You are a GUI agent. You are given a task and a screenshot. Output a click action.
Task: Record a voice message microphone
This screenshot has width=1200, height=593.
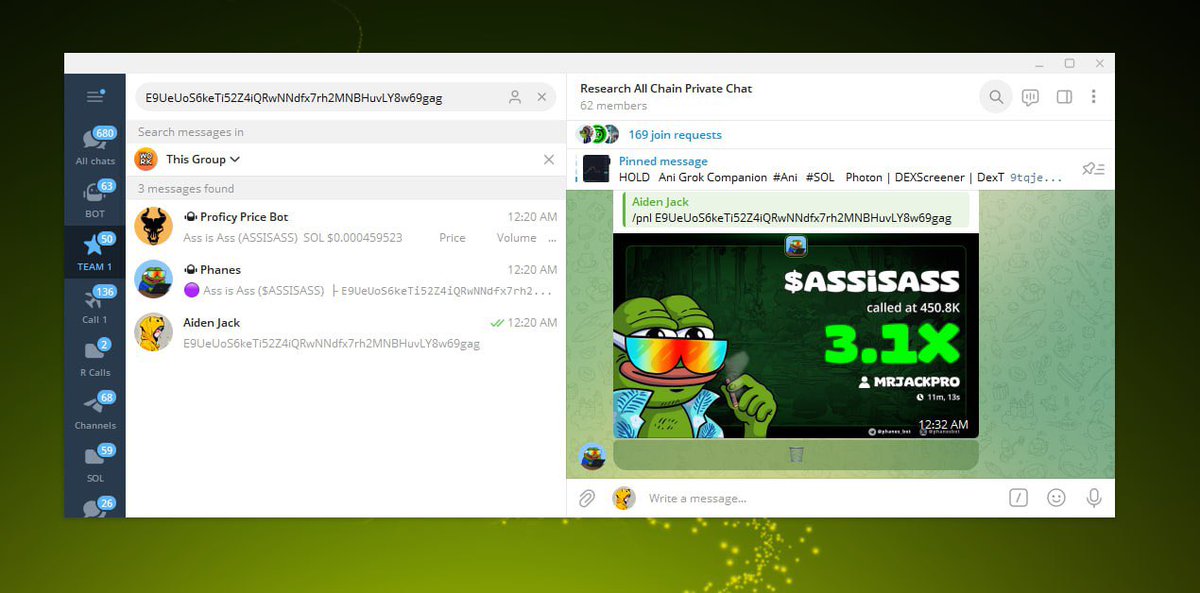tap(1094, 498)
